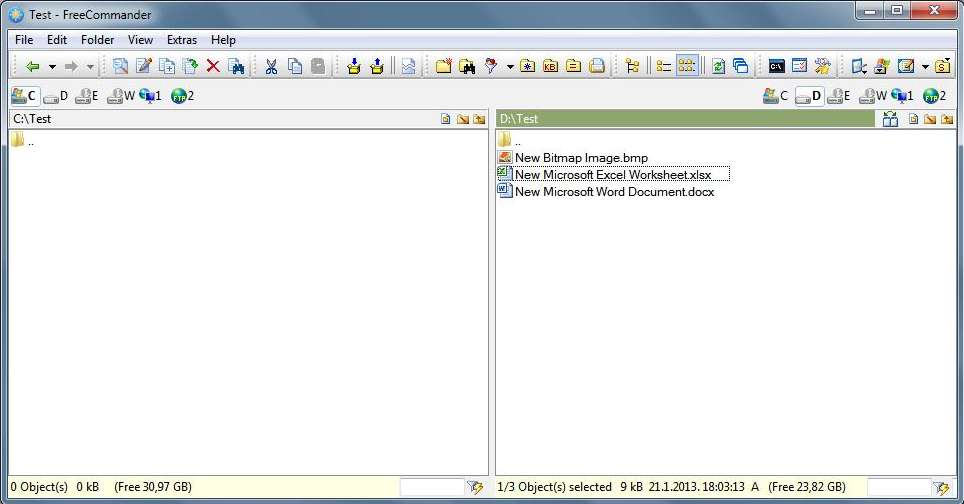Select network drive 1 in right panel

click(903, 96)
